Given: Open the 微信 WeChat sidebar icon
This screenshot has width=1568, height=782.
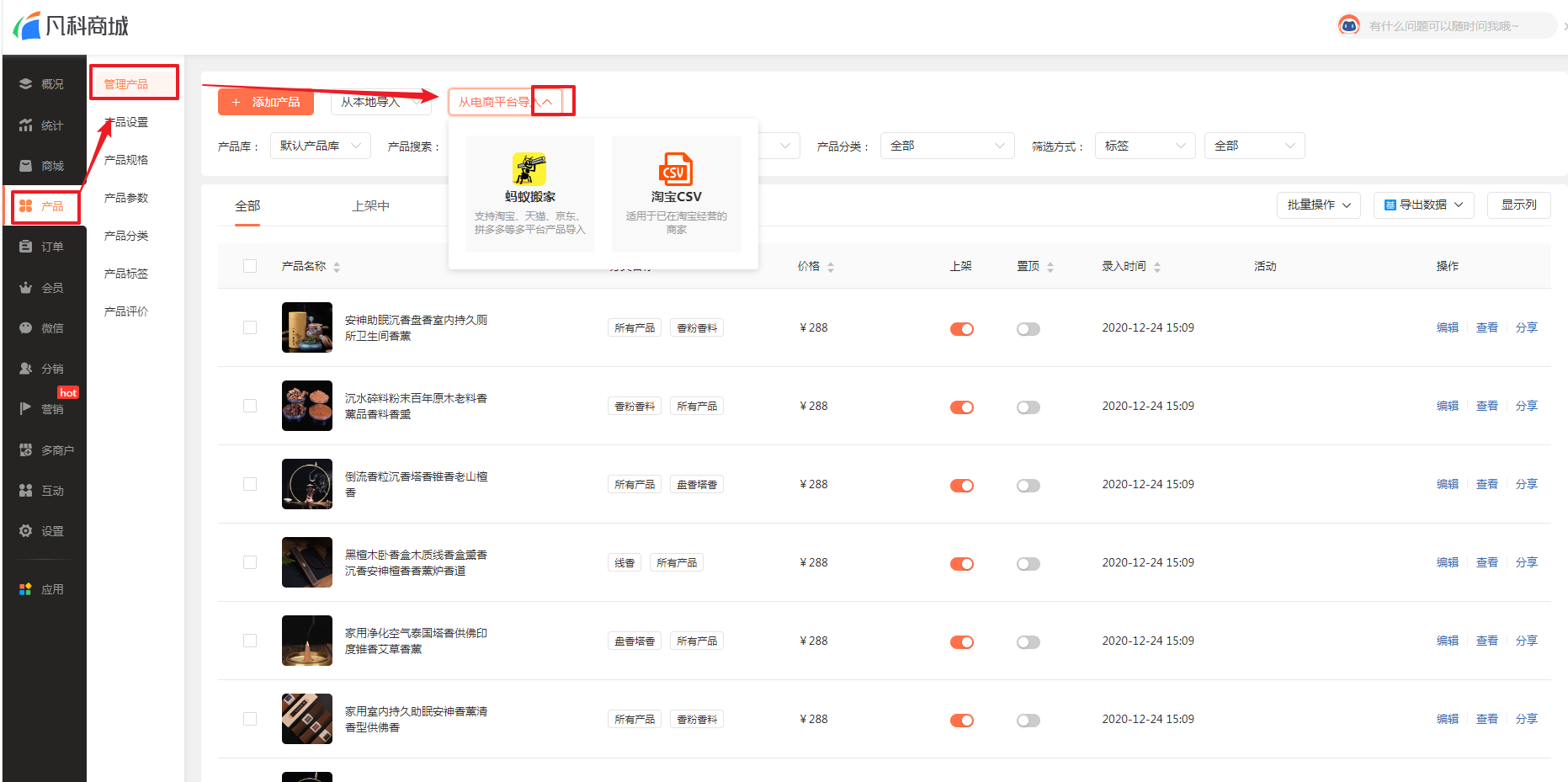Looking at the screenshot, I should [x=25, y=328].
